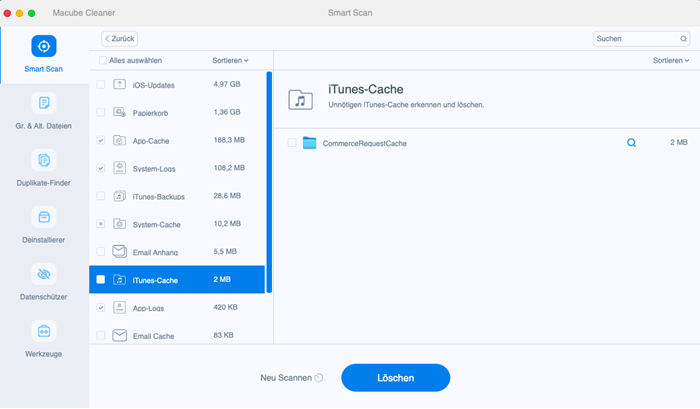
Task: Click the 4,97 GB size value
Action: [x=227, y=84]
